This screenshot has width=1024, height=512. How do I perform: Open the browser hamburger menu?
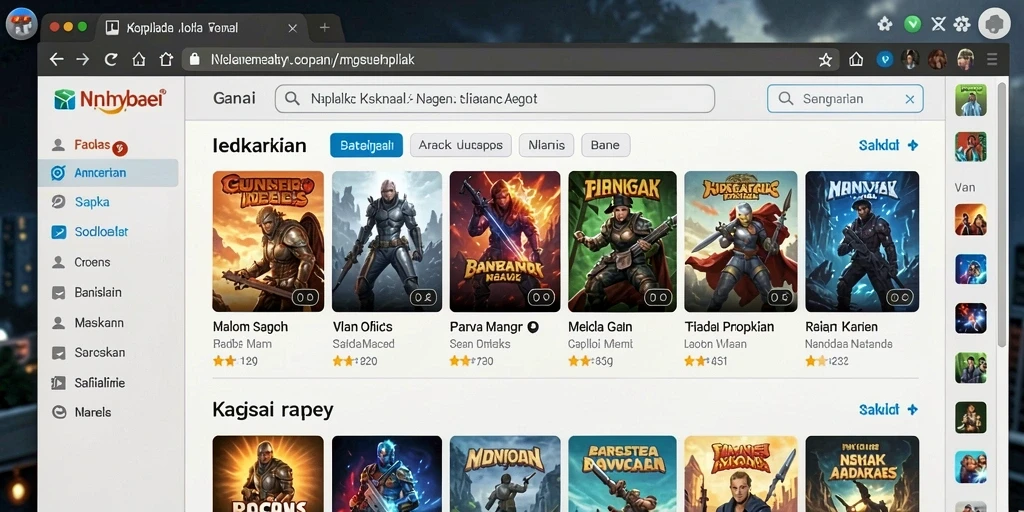(x=993, y=60)
